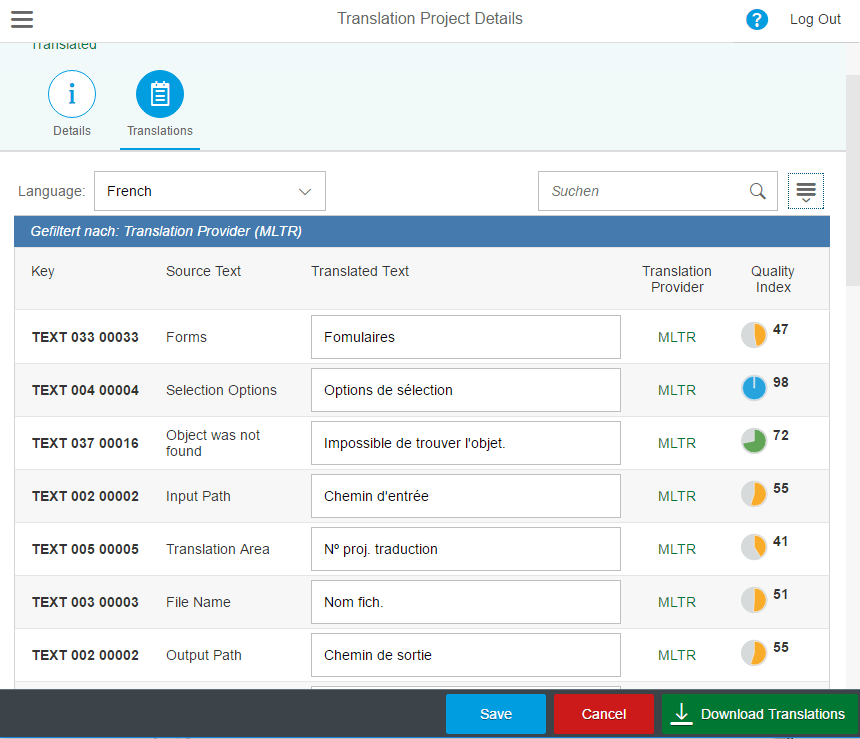Open the MLTR provider link in the Output Path row
The image size is (860, 739).
click(676, 654)
